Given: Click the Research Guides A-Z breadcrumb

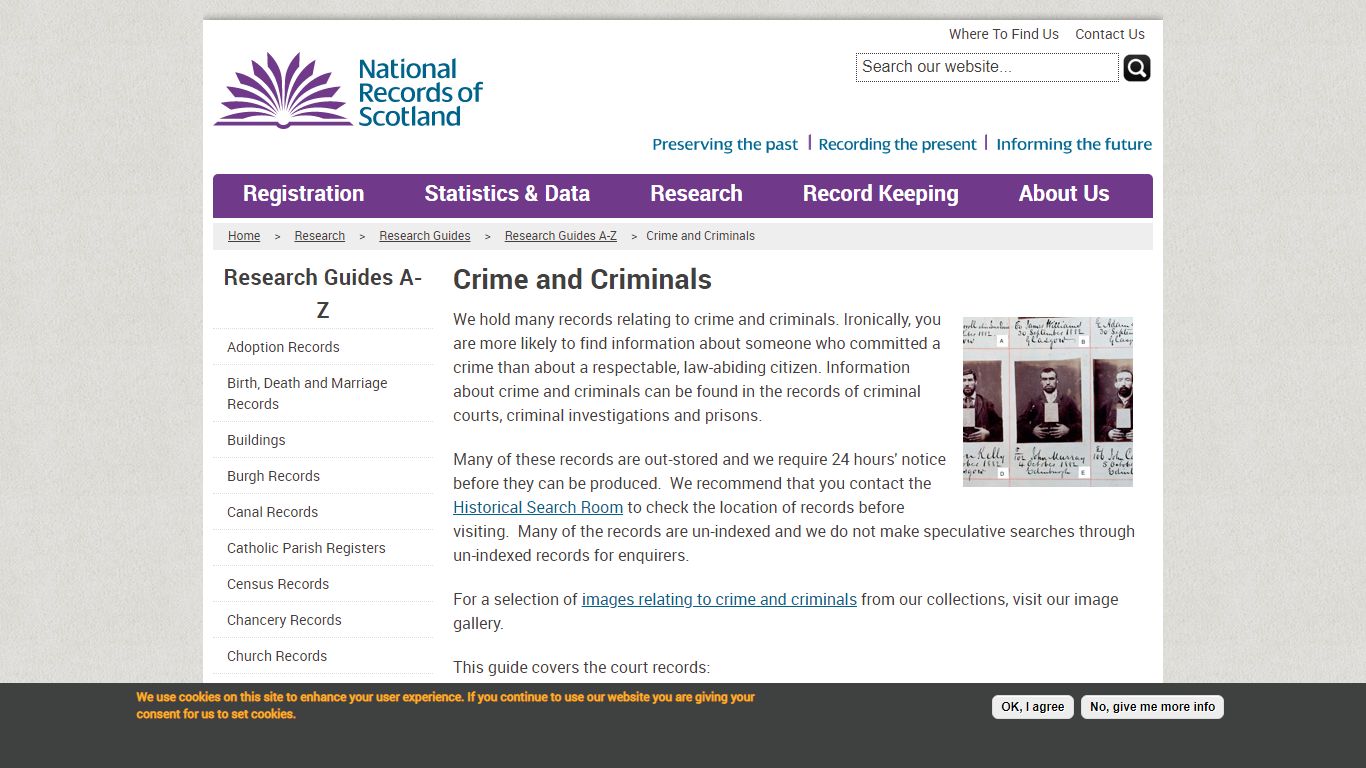Looking at the screenshot, I should pos(561,236).
